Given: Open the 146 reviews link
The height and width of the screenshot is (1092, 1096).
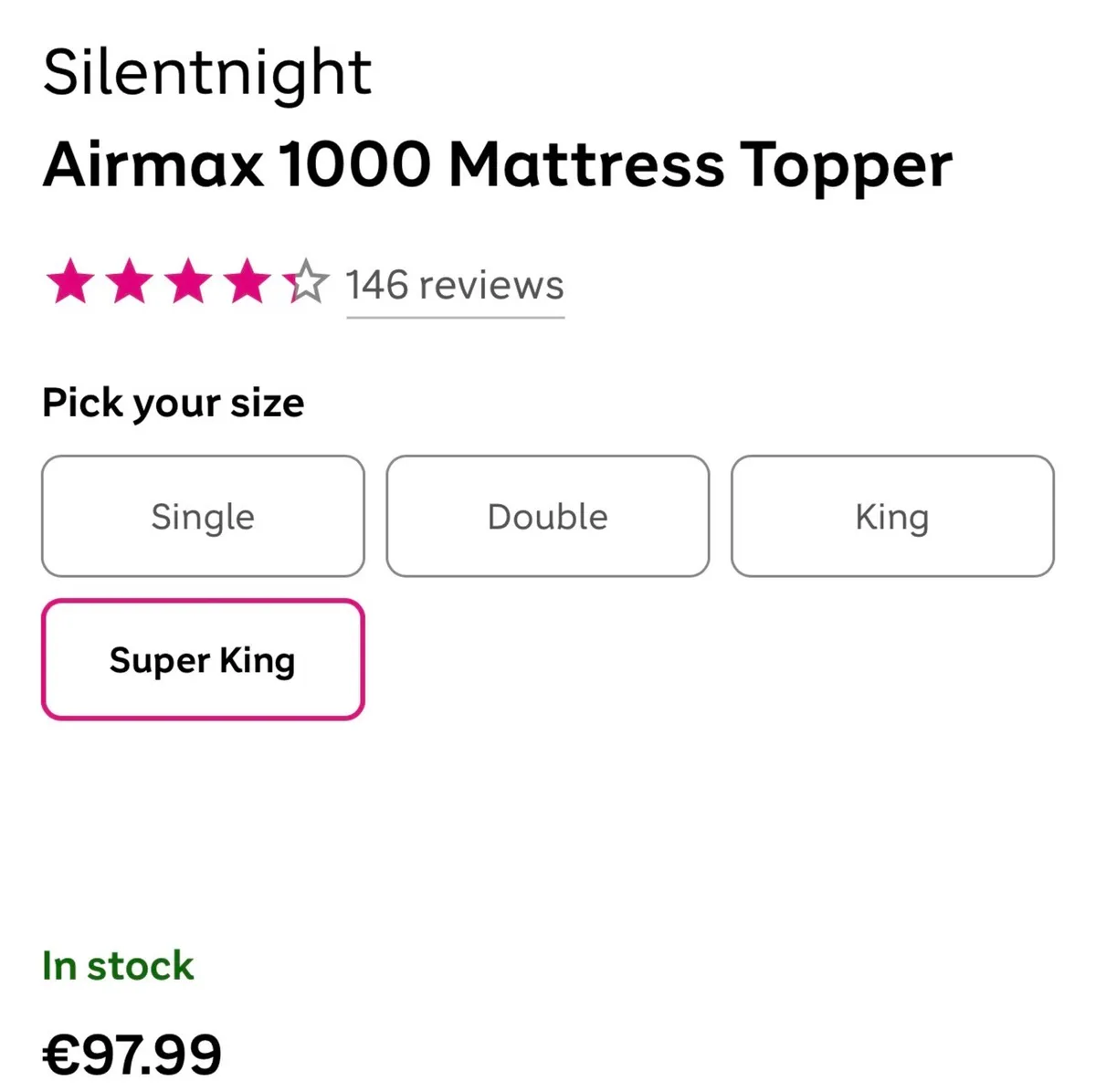Looking at the screenshot, I should [454, 285].
